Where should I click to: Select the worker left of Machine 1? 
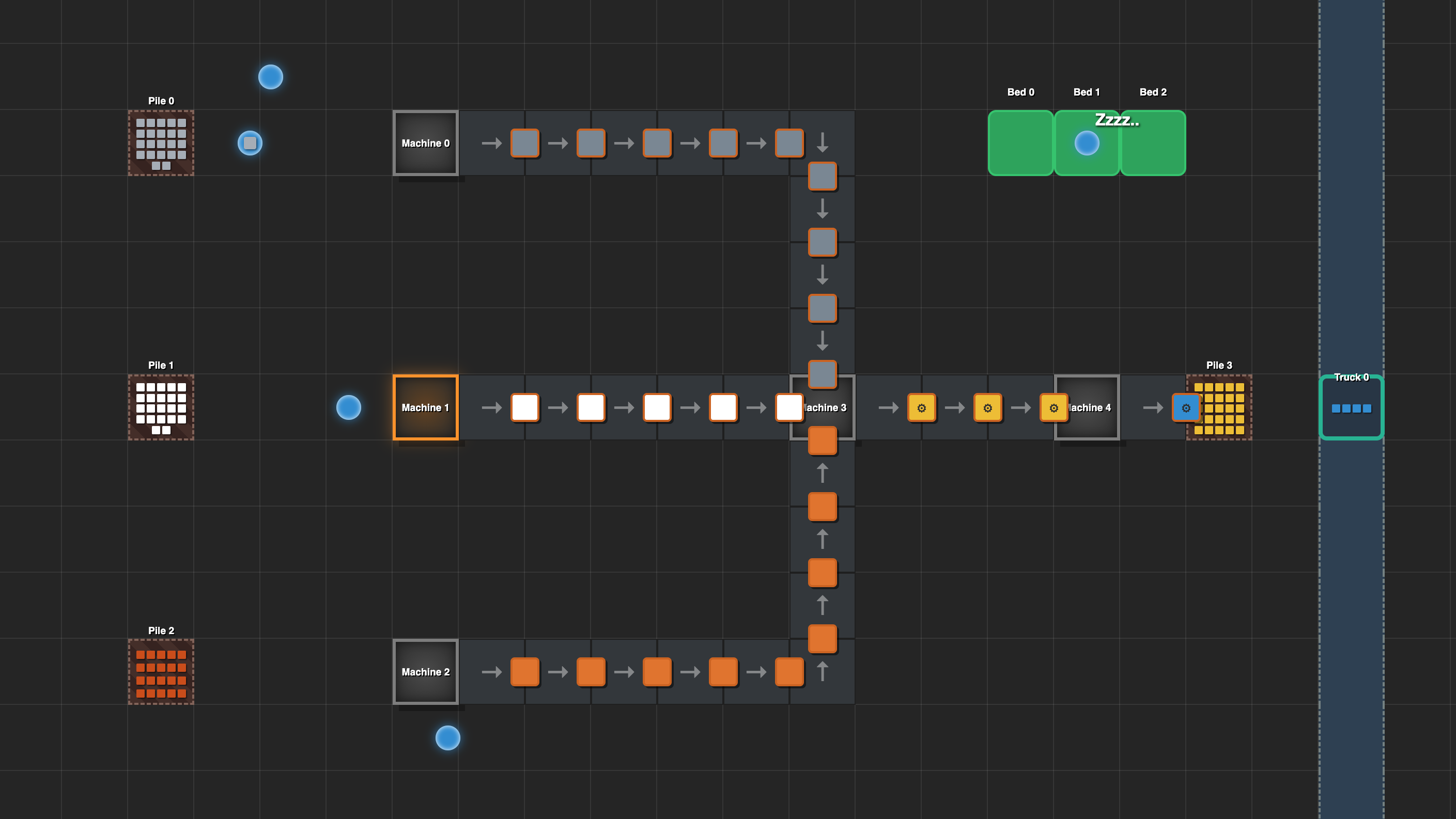pos(348,407)
